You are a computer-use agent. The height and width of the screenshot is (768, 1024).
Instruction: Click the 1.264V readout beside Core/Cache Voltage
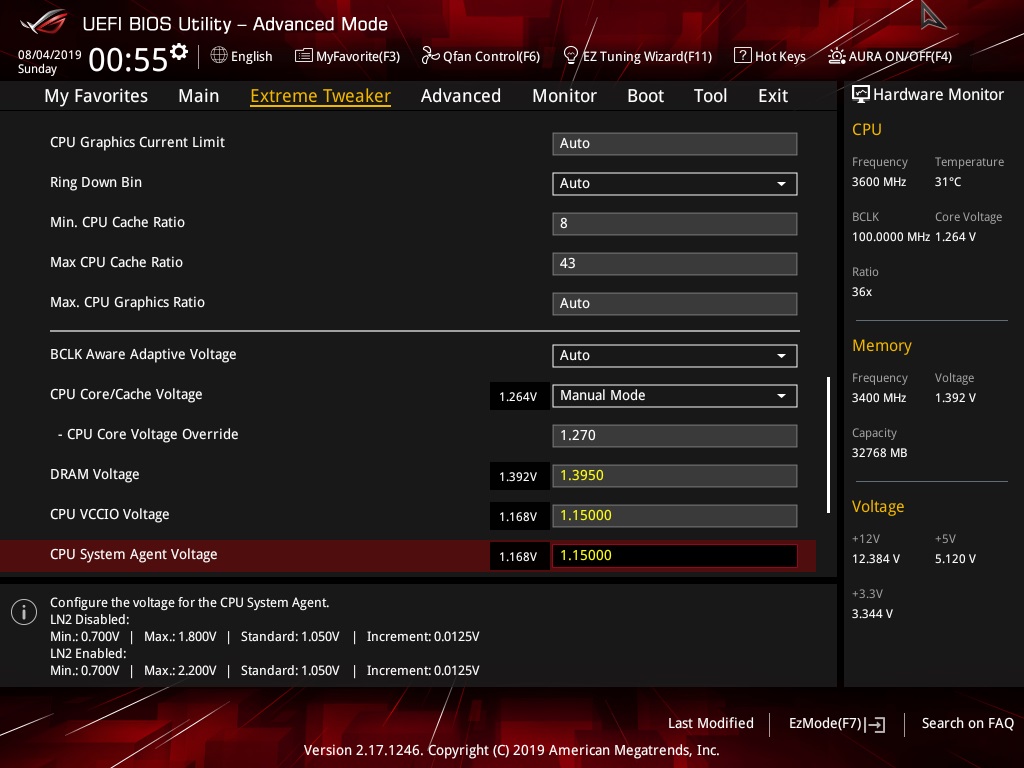pyautogui.click(x=518, y=396)
